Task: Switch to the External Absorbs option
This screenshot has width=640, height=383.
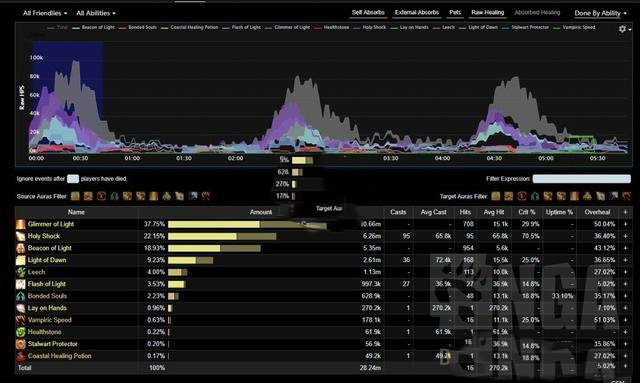Action: (417, 12)
